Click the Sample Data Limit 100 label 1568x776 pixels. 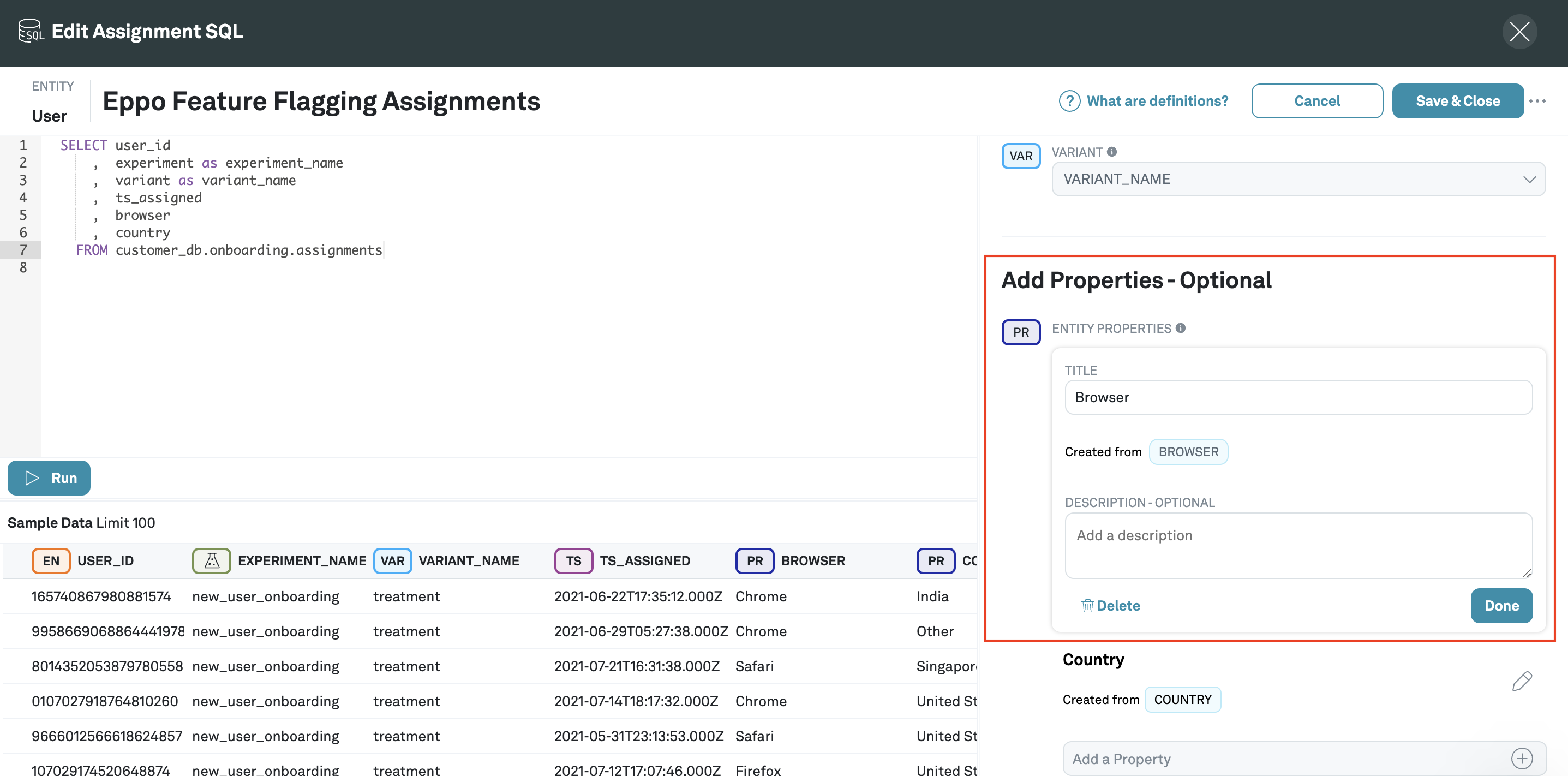pyautogui.click(x=81, y=523)
